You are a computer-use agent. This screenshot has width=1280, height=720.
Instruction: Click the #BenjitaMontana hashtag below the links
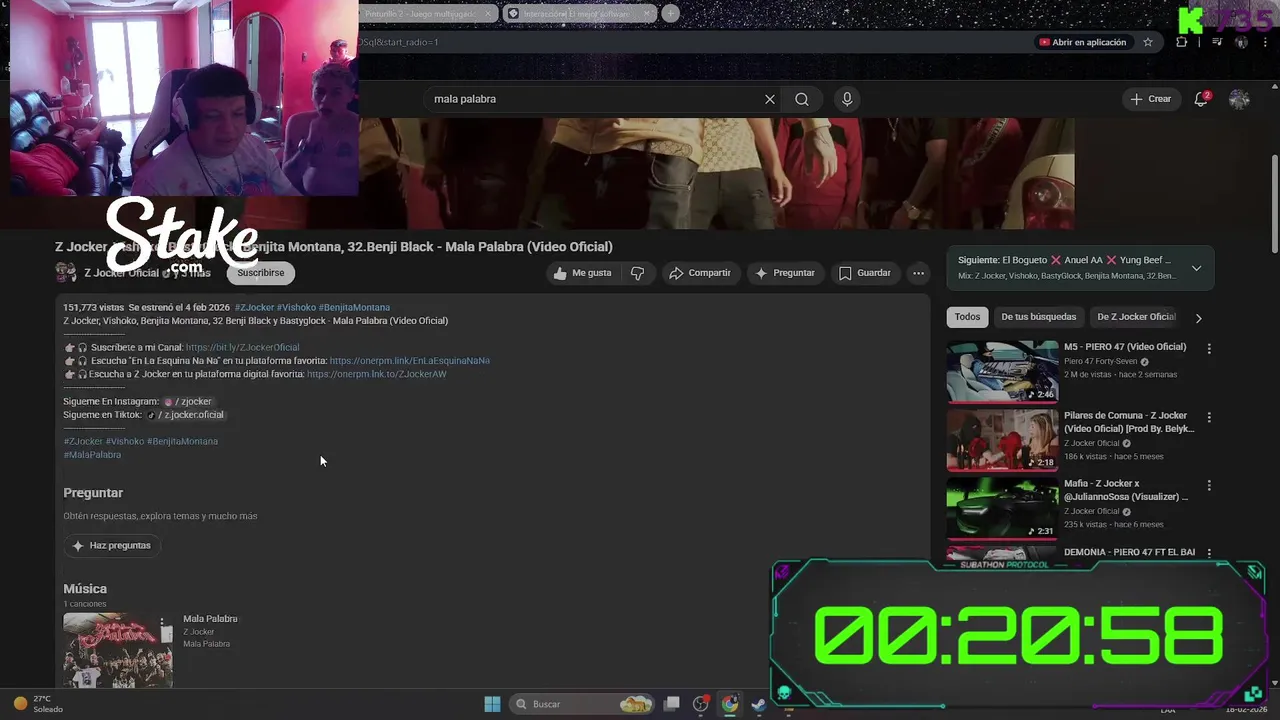(182, 441)
